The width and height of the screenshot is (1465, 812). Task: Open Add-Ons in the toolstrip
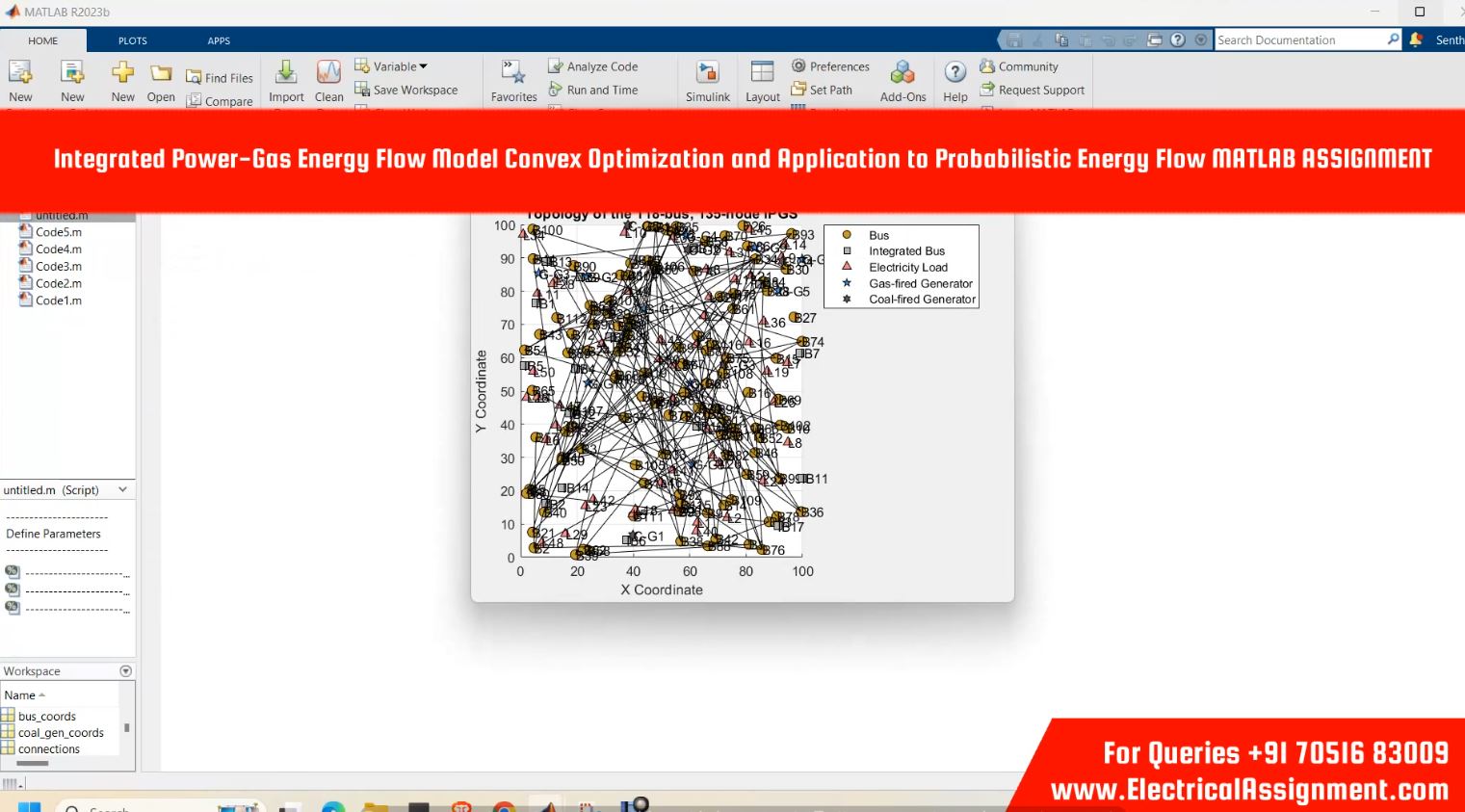tap(903, 73)
